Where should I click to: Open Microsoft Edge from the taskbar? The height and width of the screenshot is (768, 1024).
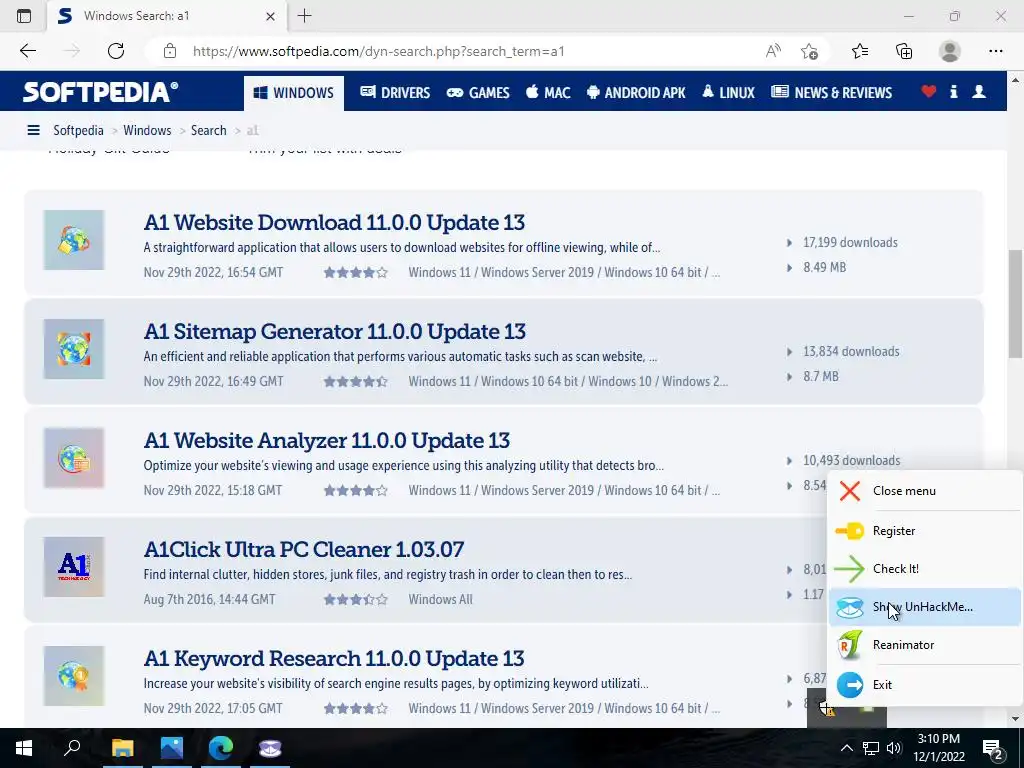(x=221, y=748)
